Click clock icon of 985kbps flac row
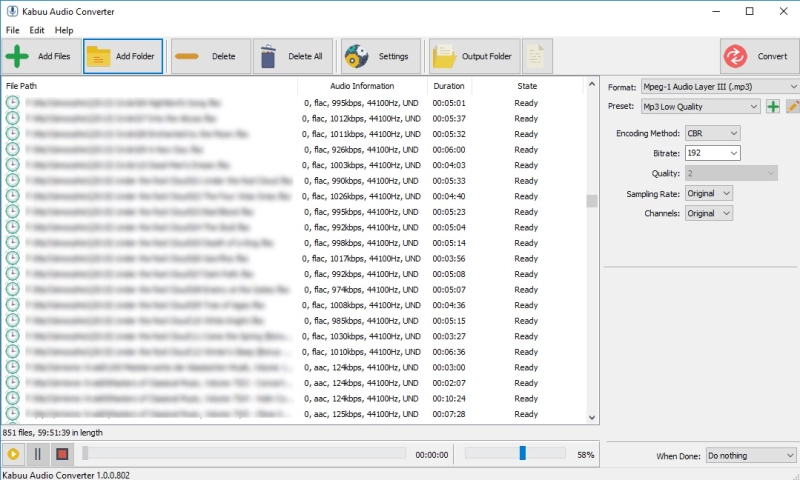This screenshot has width=800, height=480. pyautogui.click(x=12, y=320)
